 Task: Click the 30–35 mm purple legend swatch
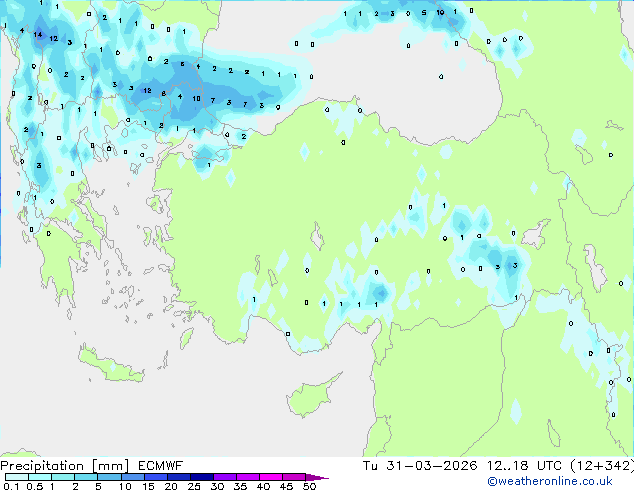224,477
